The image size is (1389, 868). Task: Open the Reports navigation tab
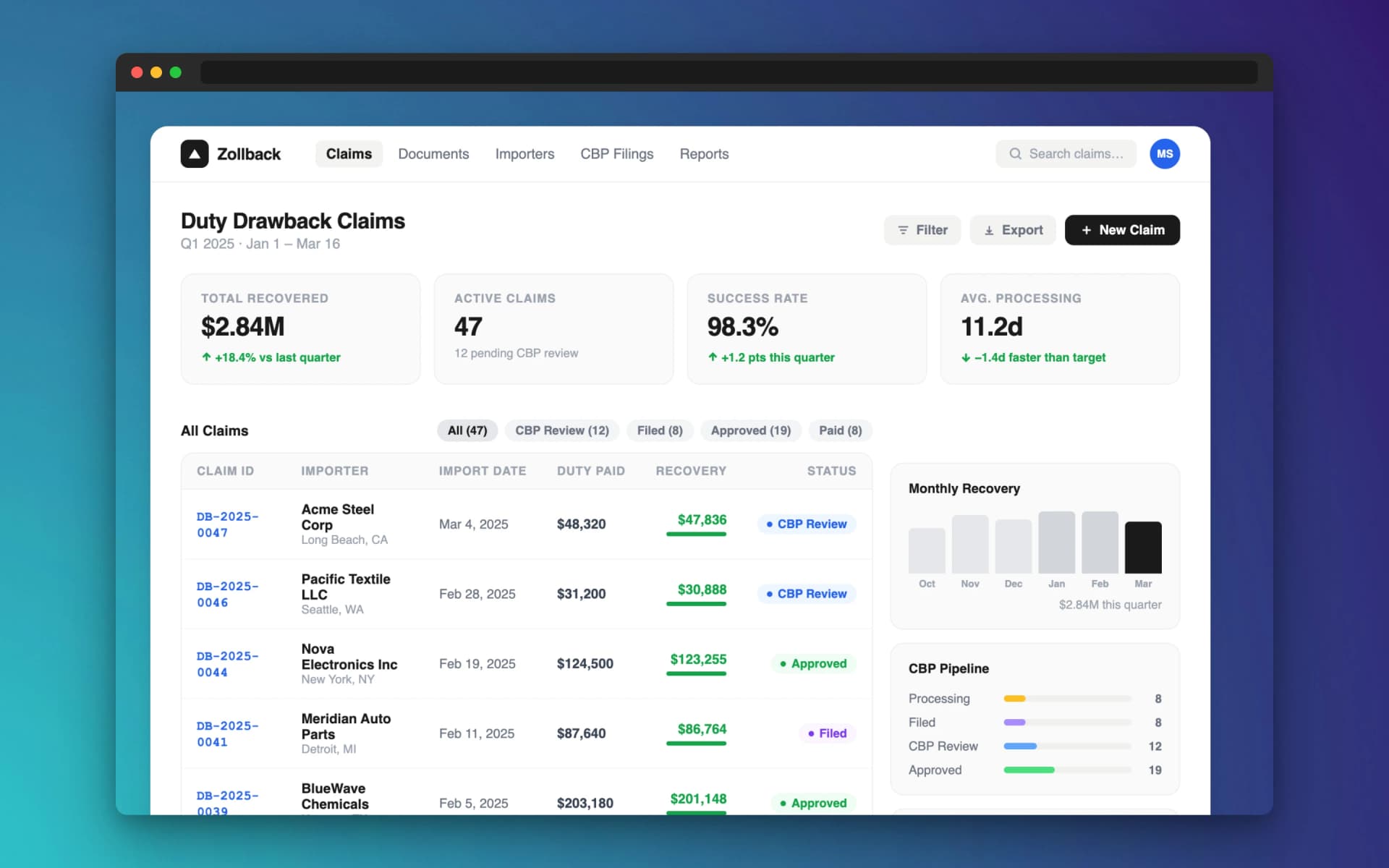(703, 154)
